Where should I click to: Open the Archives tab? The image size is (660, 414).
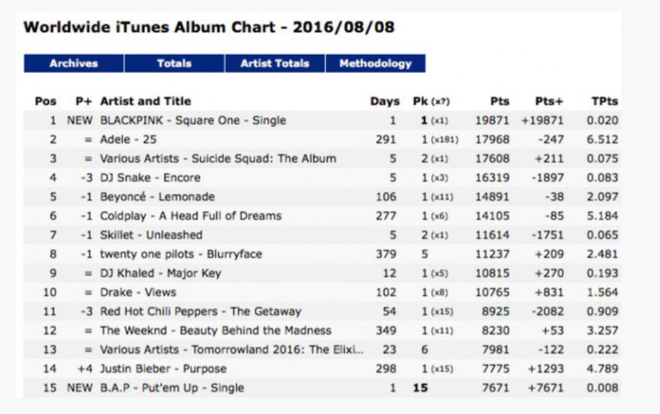74,64
